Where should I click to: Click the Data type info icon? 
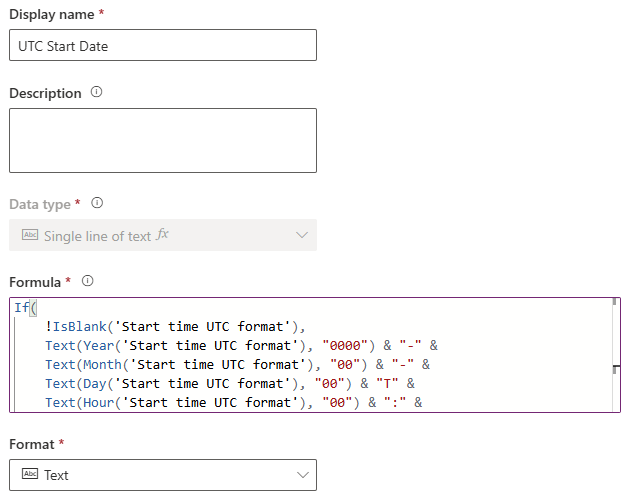click(97, 203)
